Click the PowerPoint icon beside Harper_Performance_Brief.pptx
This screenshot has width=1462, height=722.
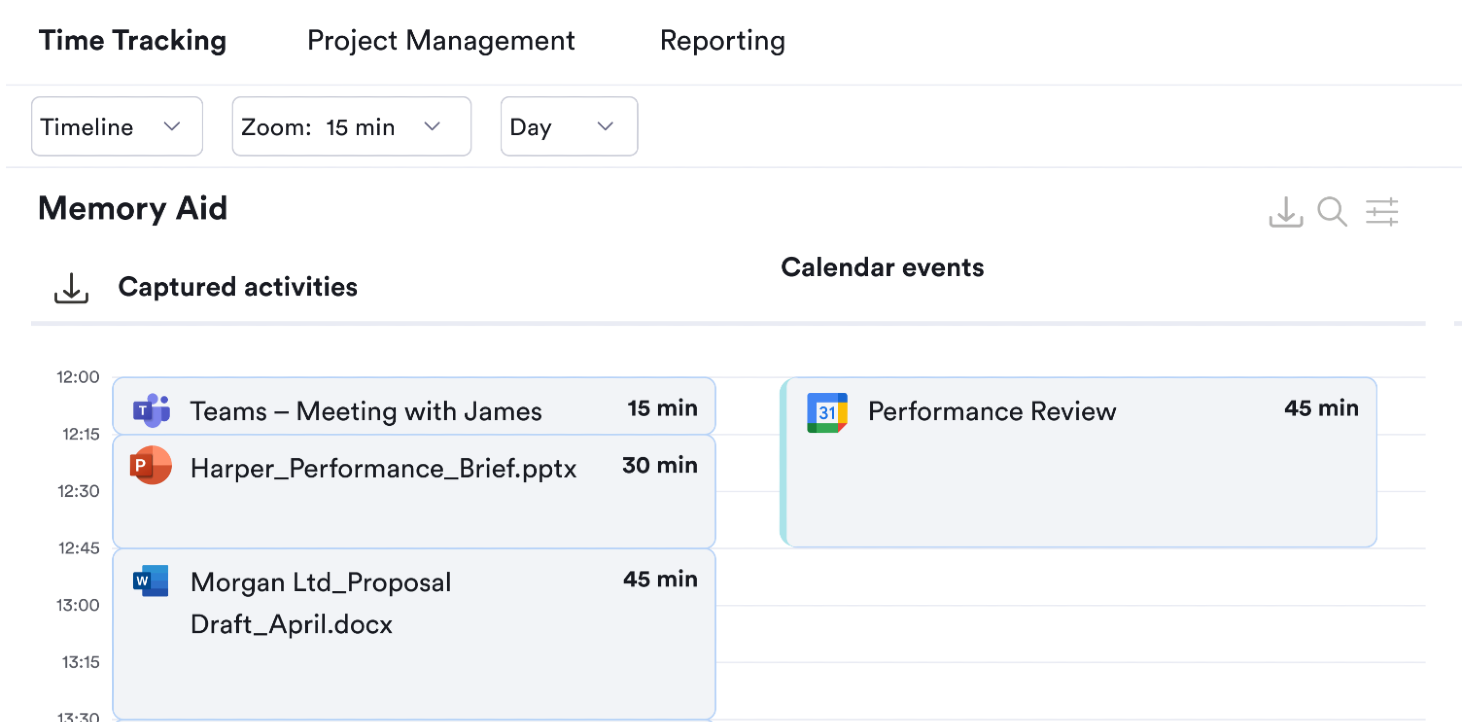click(151, 465)
